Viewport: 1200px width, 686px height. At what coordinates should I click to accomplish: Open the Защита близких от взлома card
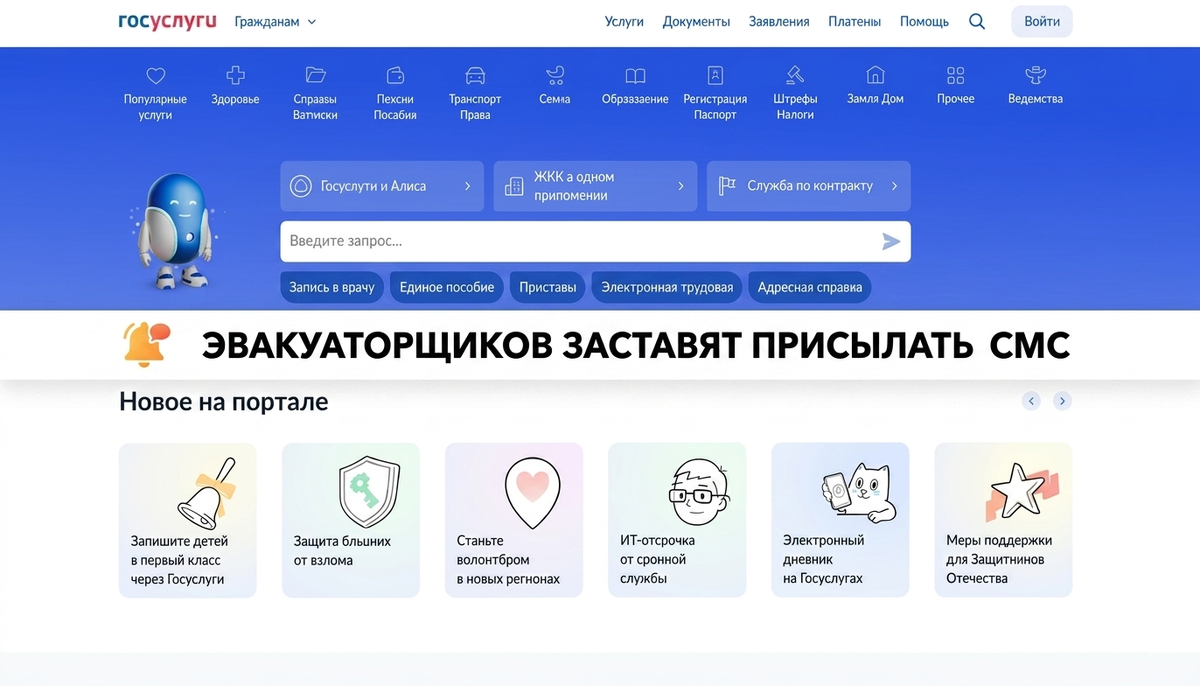tap(351, 520)
